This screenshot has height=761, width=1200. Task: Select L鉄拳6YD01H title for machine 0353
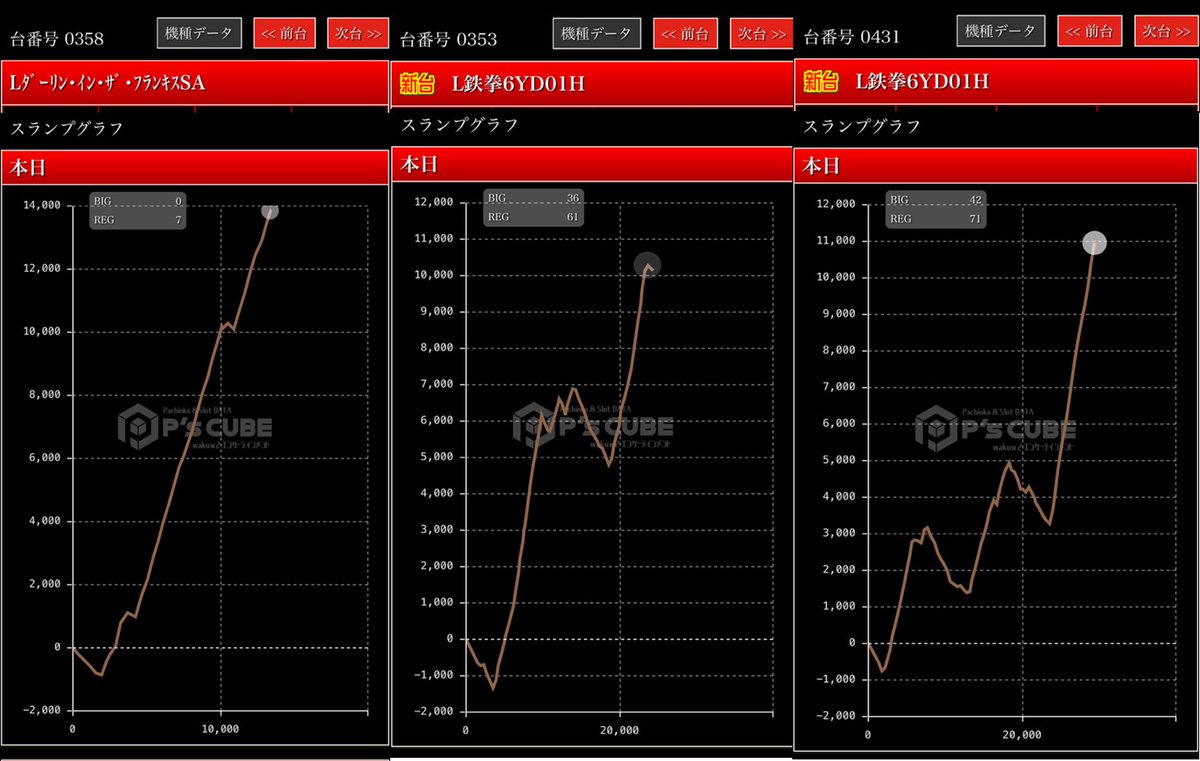click(518, 84)
